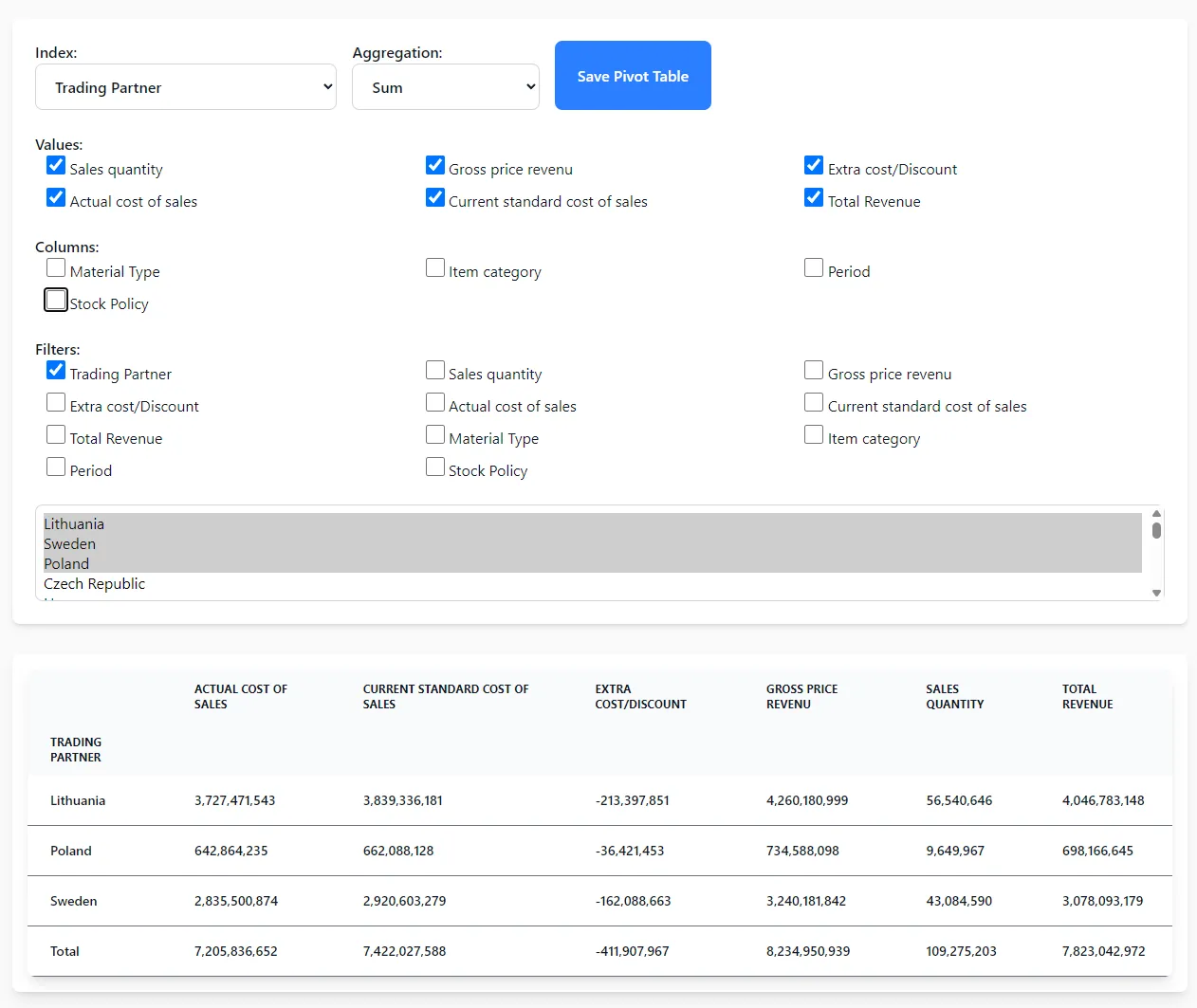Click the filter list scrollbar thumb
The width and height of the screenshot is (1197, 1008).
tap(1156, 530)
